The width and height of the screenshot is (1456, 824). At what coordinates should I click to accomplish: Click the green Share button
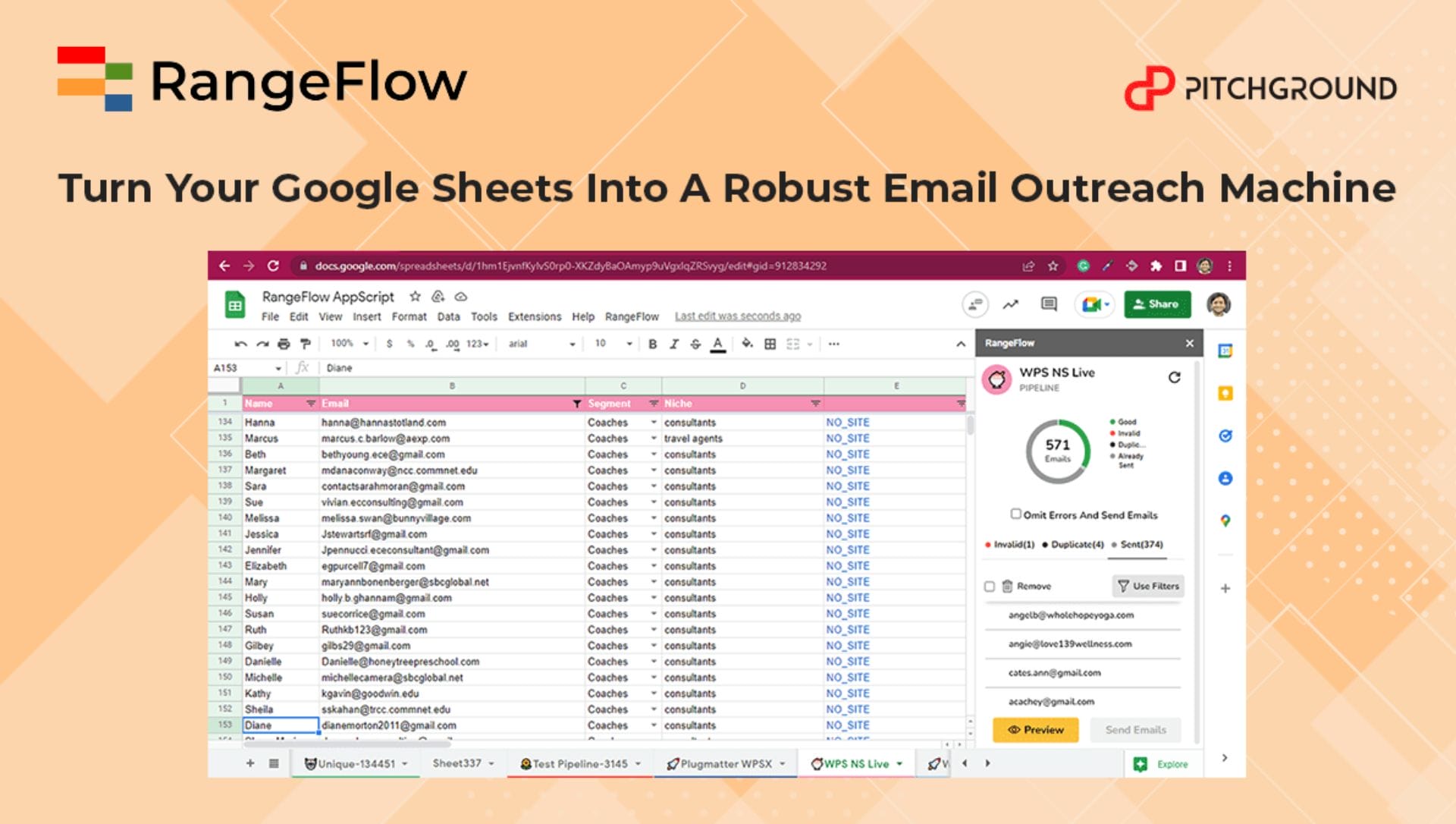pyautogui.click(x=1156, y=304)
